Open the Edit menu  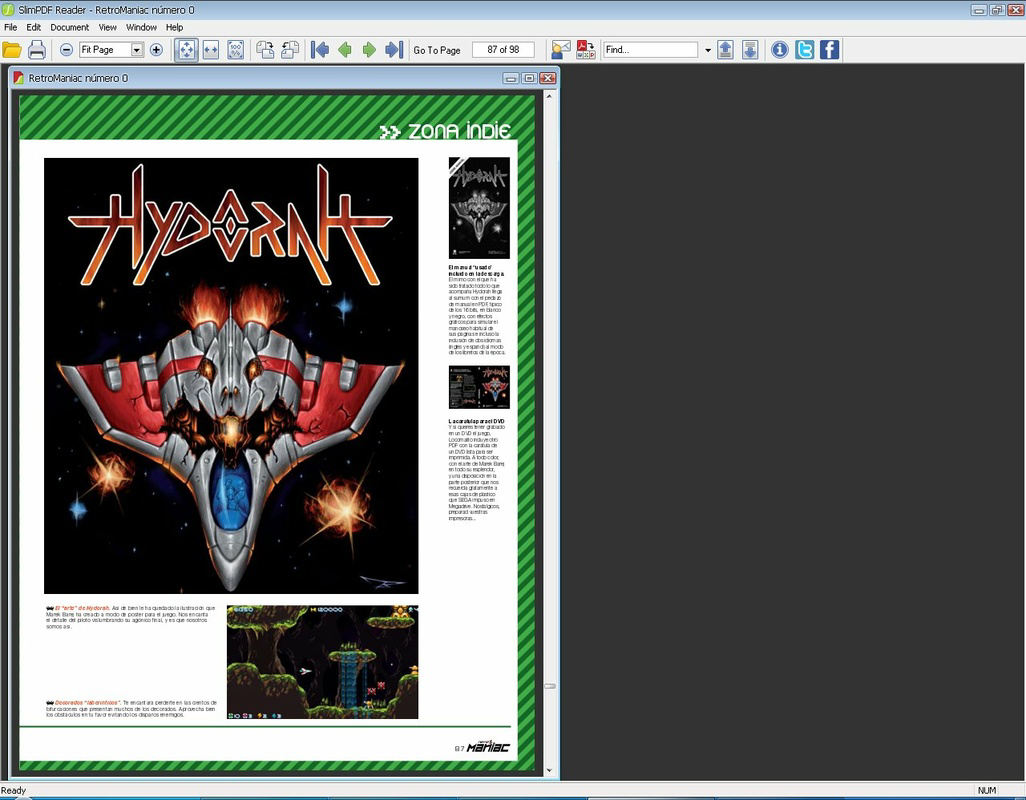(33, 27)
